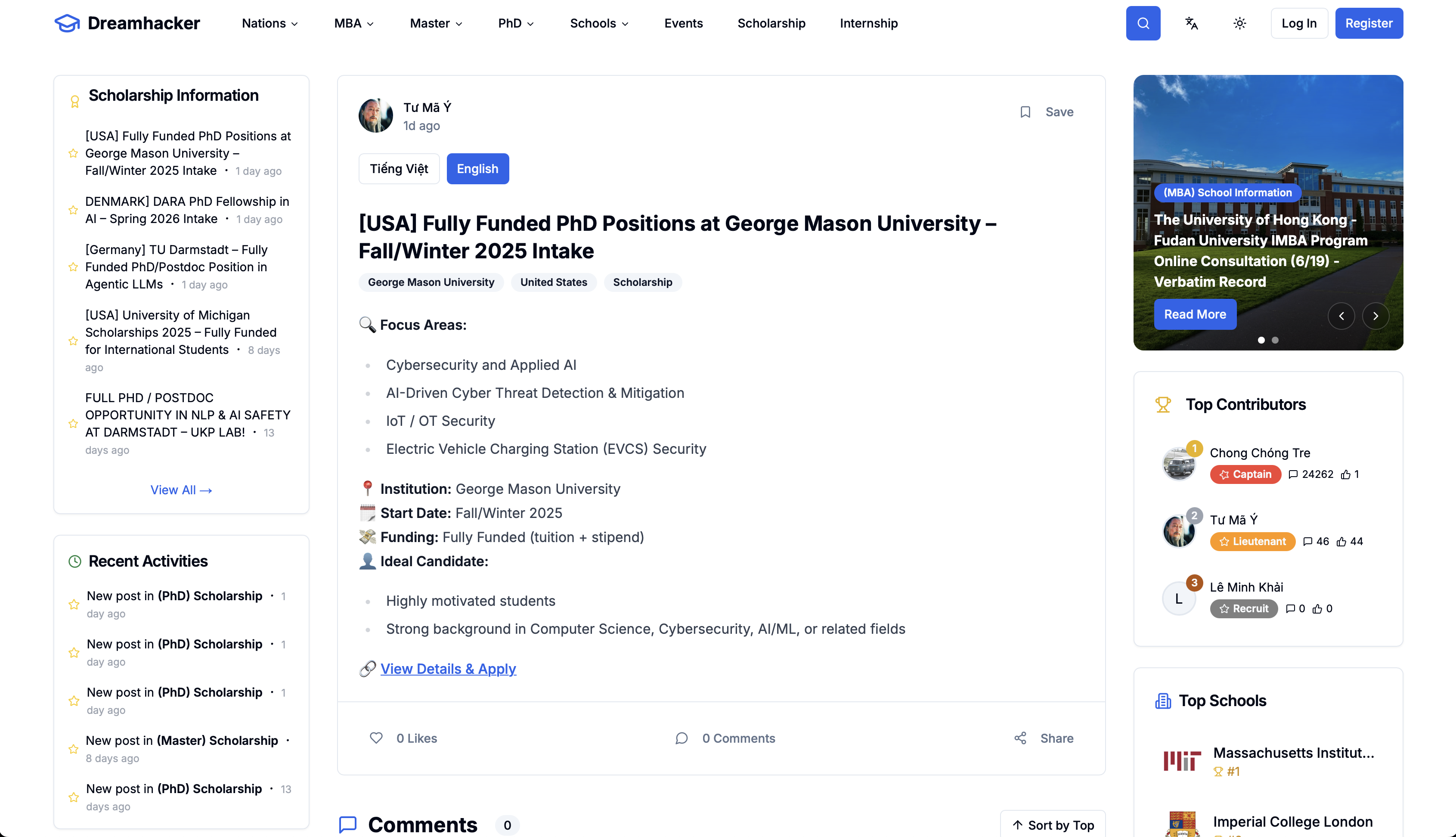Click the United States tag

[x=554, y=282]
